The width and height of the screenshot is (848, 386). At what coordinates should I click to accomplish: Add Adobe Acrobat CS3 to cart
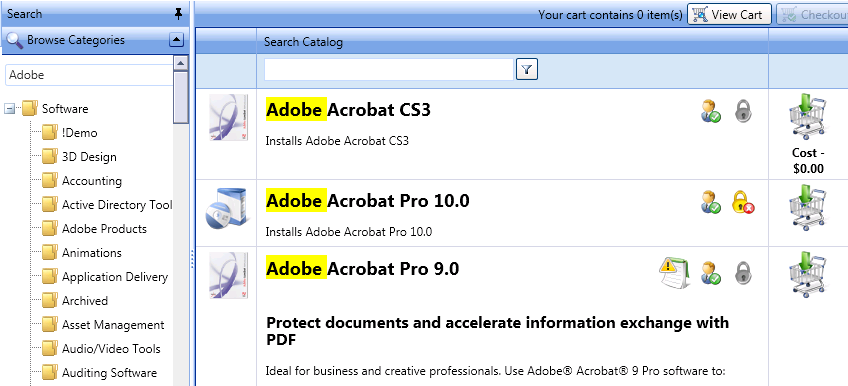tap(807, 116)
